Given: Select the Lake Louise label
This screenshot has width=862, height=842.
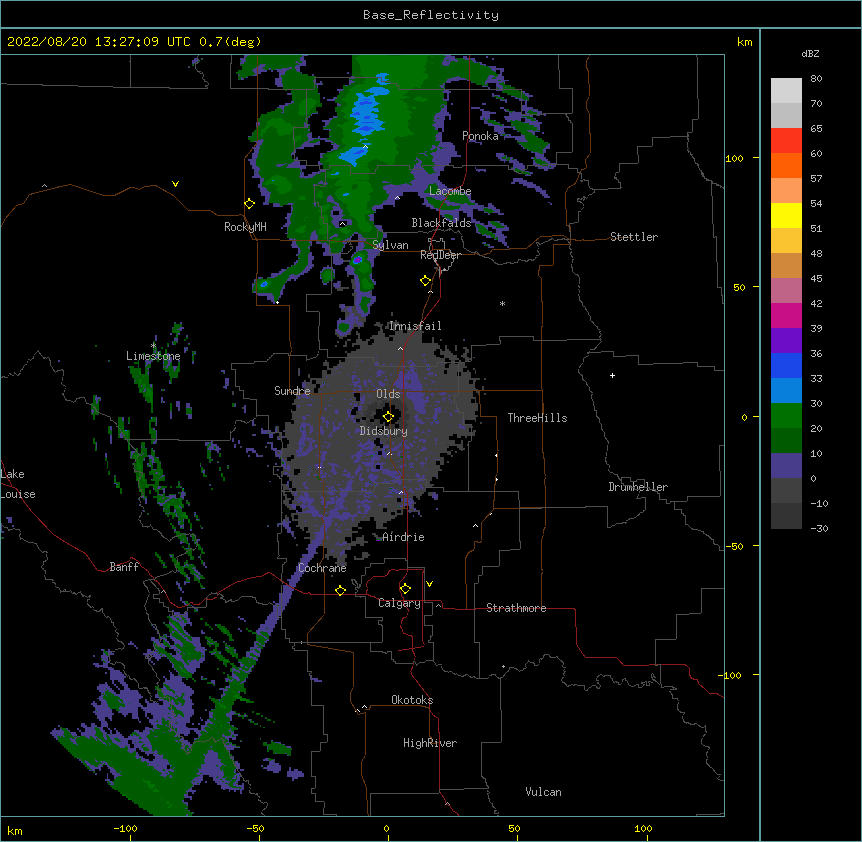Looking at the screenshot, I should click(x=18, y=484).
